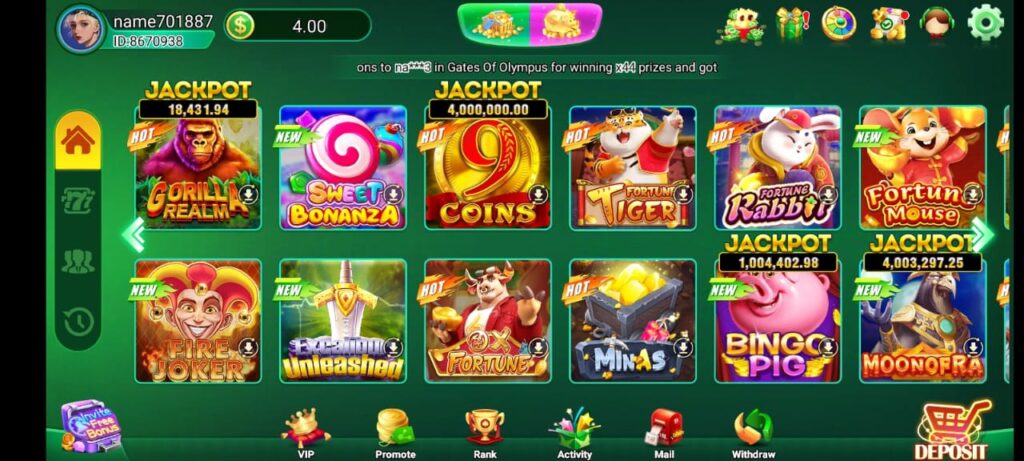Tap the Withdraw button
This screenshot has width=1024, height=461.
754,434
